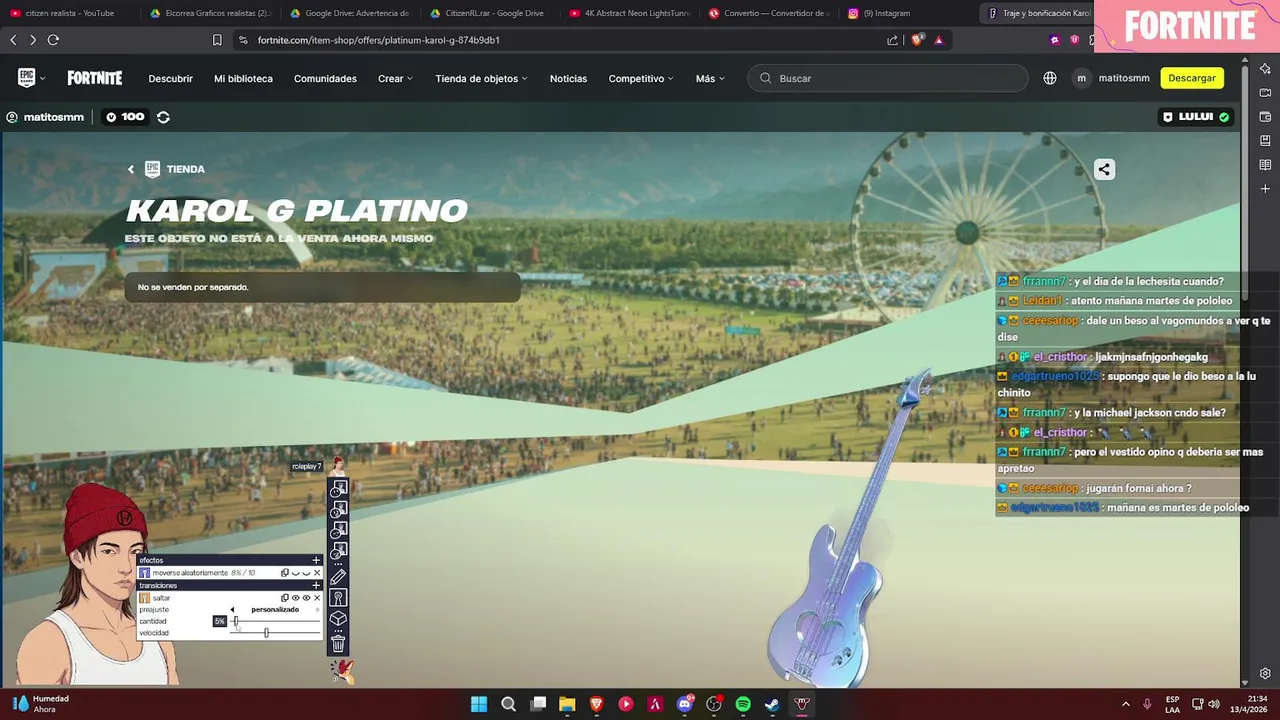This screenshot has width=1280, height=720.
Task: Switch to CitizenRL.rar Google Drive tab
Action: coord(490,13)
